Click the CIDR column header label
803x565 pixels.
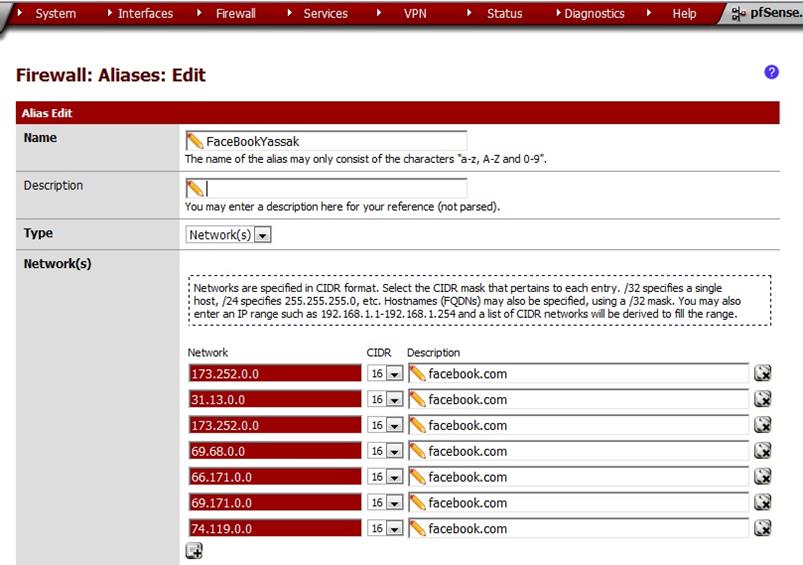click(378, 352)
